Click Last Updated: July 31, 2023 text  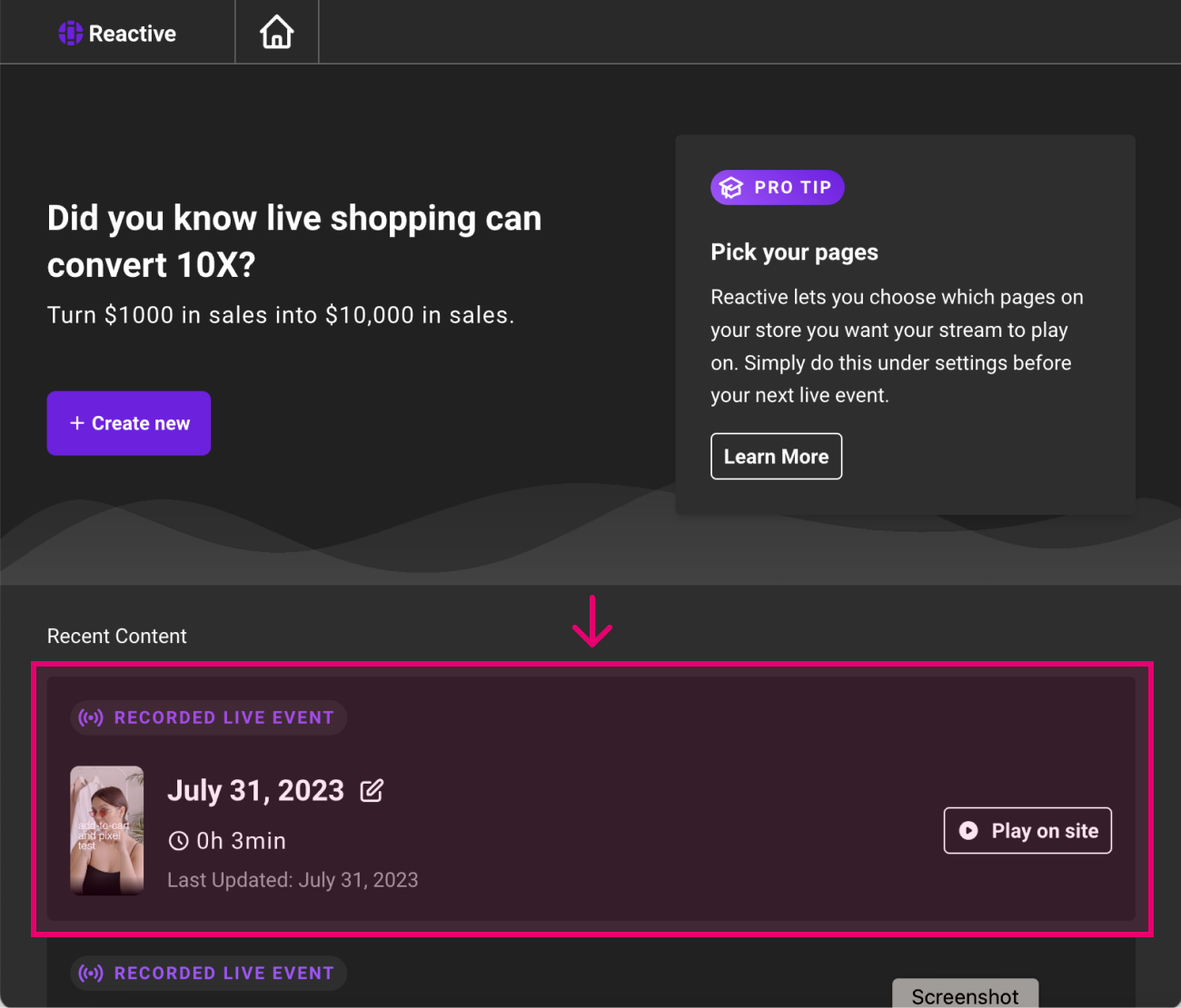click(x=293, y=880)
